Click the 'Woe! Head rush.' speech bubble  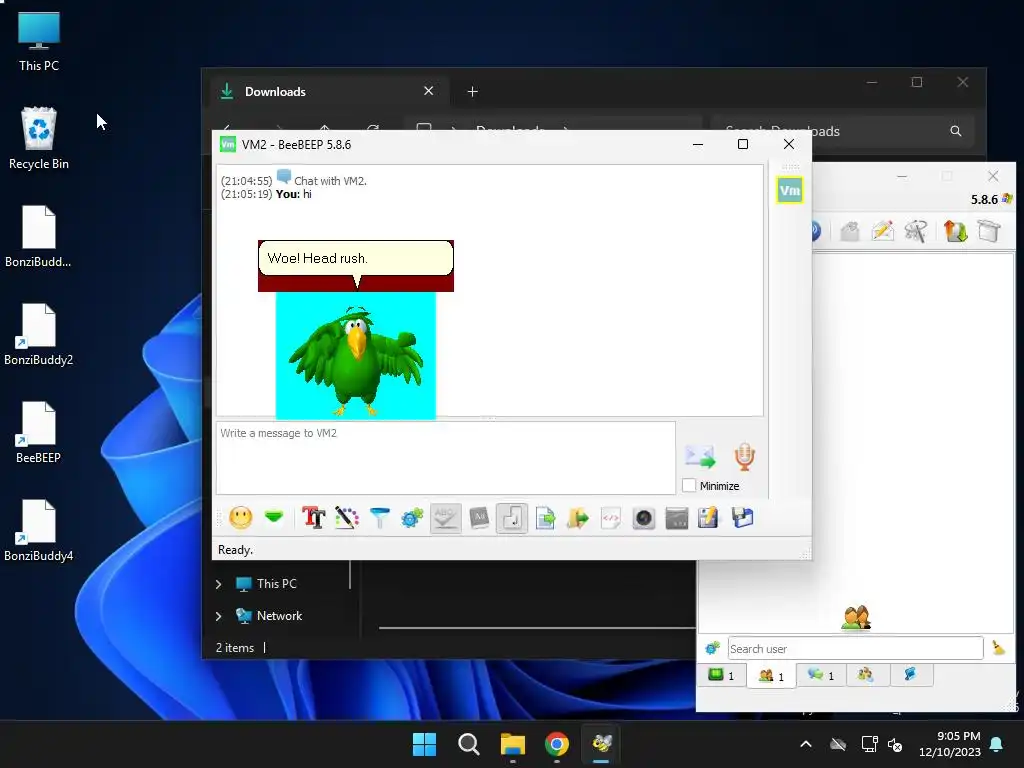click(x=356, y=259)
